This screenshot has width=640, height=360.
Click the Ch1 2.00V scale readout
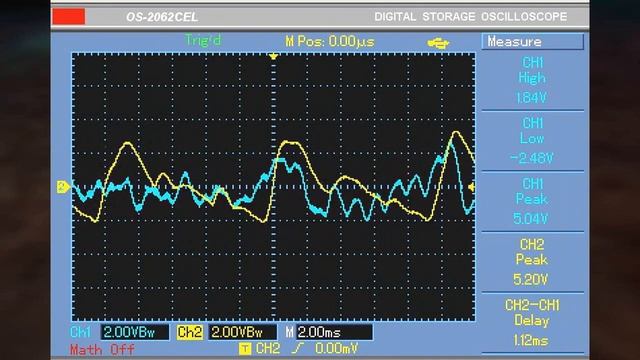pos(135,332)
